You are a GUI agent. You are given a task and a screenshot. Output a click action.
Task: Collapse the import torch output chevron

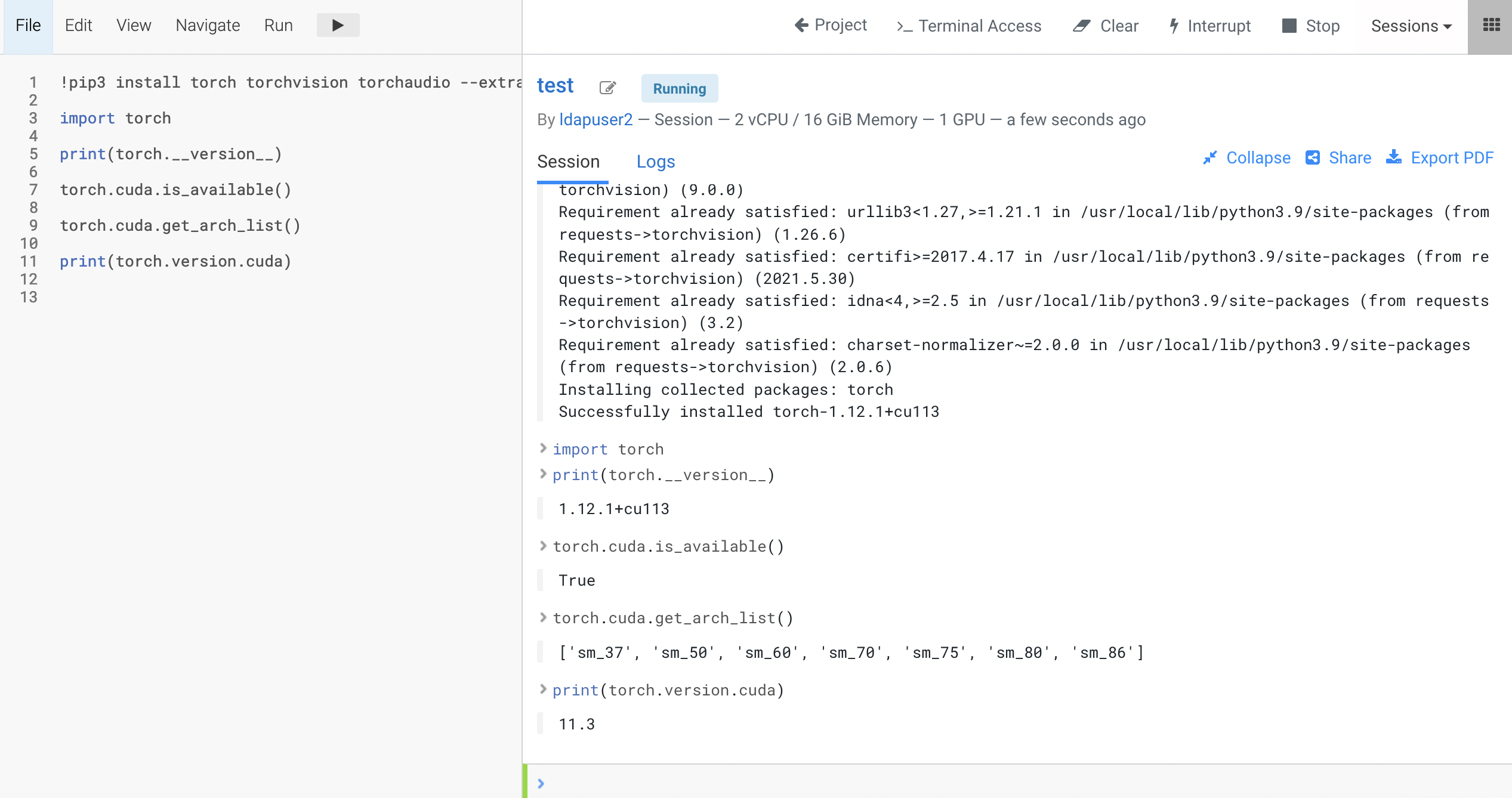point(542,449)
